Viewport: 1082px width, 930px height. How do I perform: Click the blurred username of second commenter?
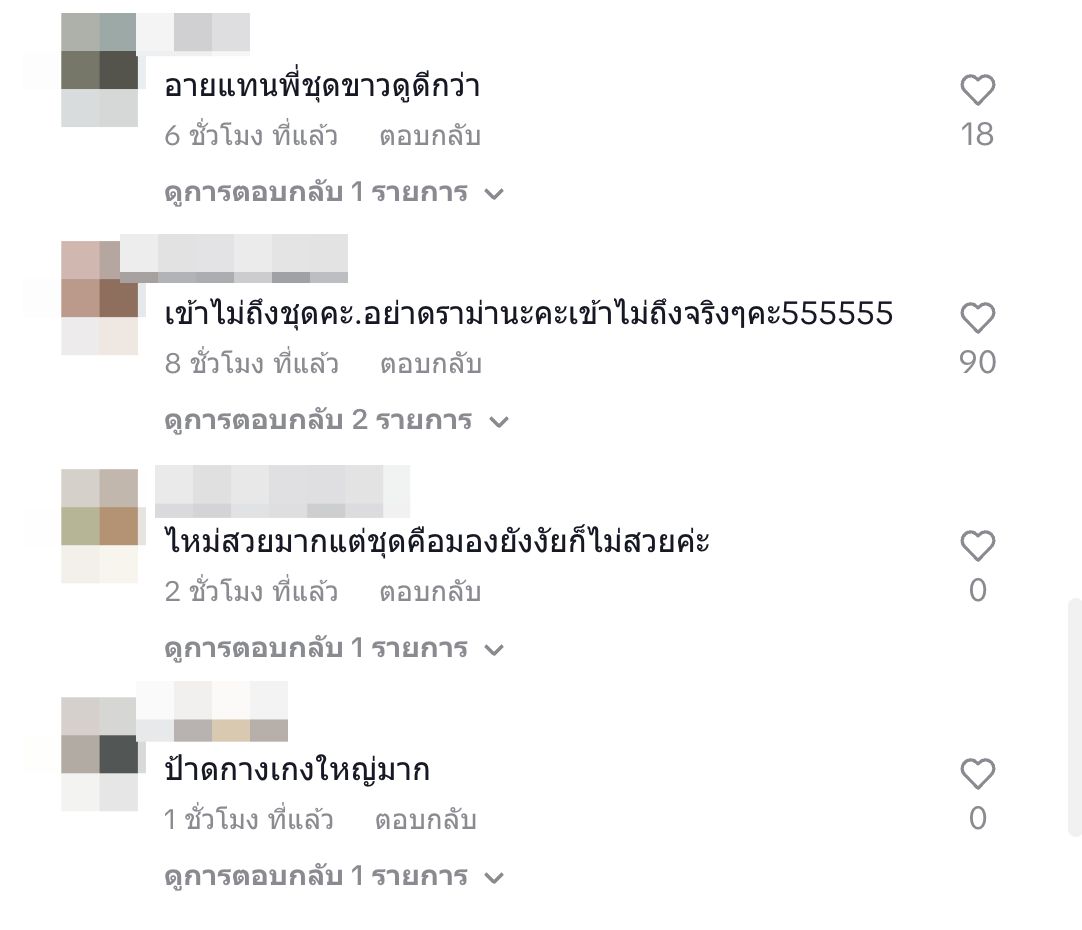[x=234, y=259]
